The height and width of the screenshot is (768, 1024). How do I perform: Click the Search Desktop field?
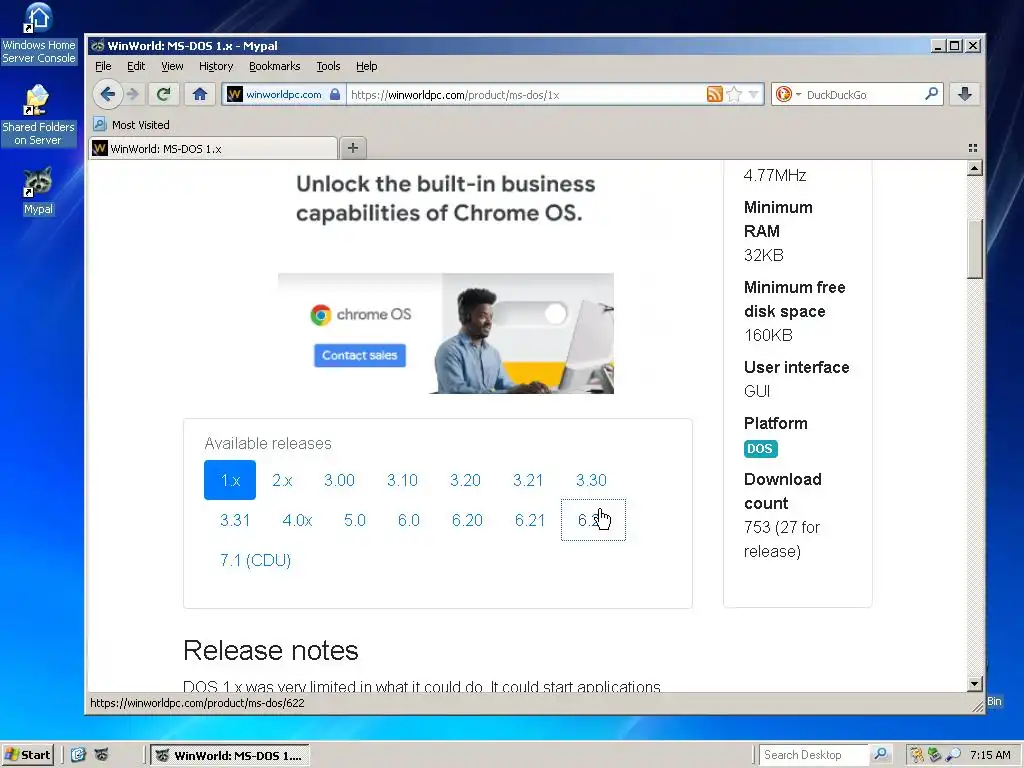pyautogui.click(x=814, y=755)
